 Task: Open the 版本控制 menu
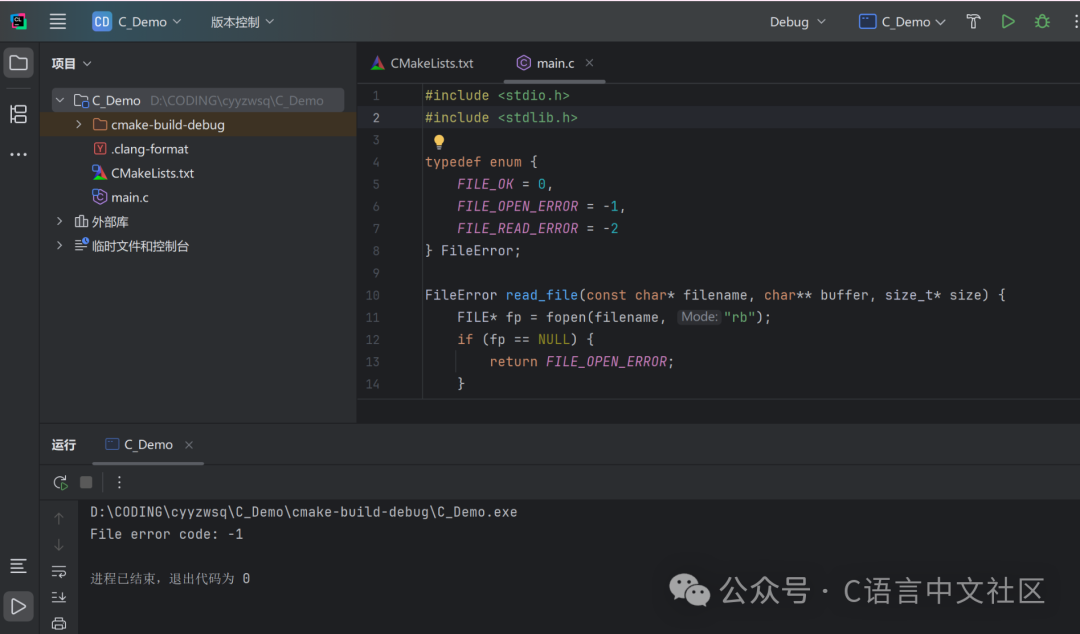tap(242, 22)
